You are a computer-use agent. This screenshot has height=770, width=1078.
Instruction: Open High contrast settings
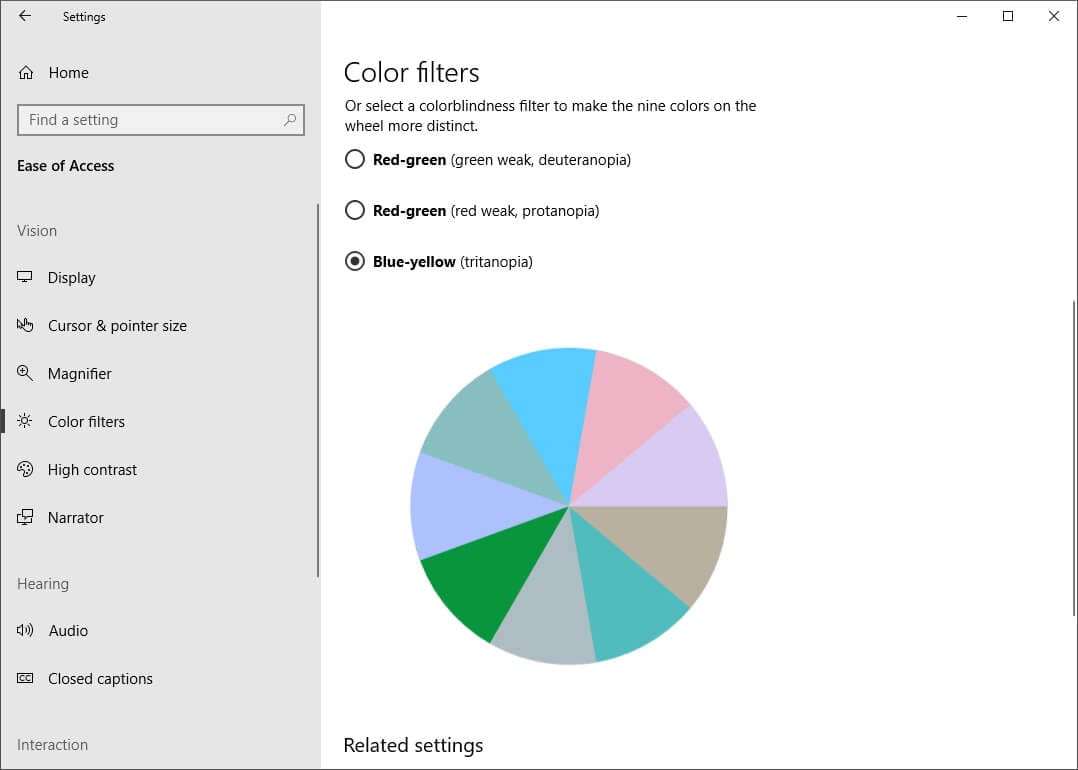point(24,469)
